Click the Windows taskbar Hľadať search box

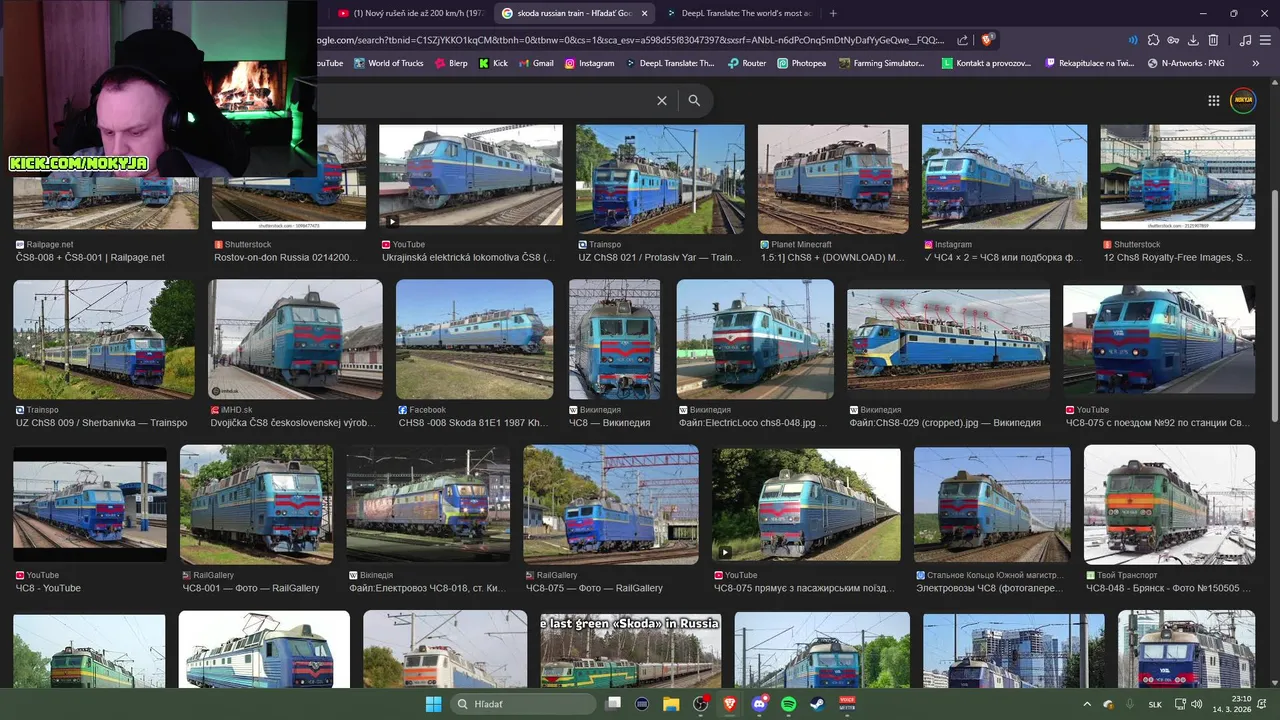(523, 704)
